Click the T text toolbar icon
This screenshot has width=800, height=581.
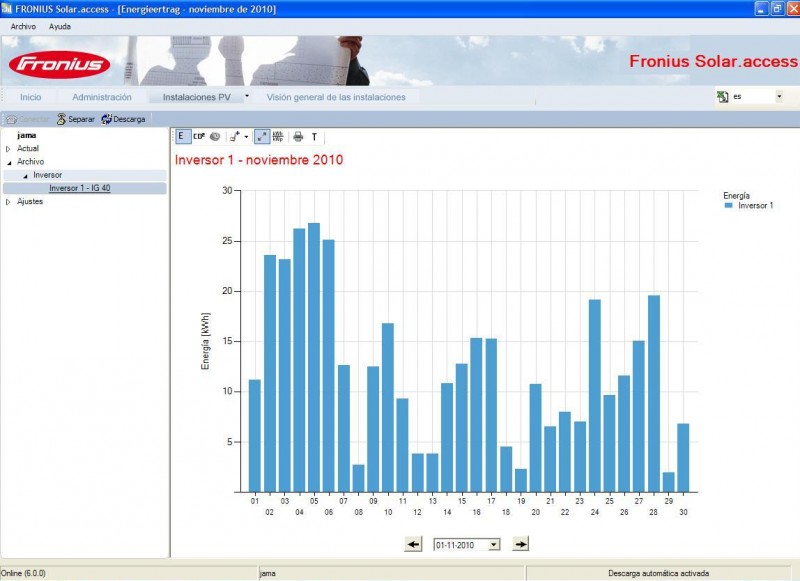314,137
